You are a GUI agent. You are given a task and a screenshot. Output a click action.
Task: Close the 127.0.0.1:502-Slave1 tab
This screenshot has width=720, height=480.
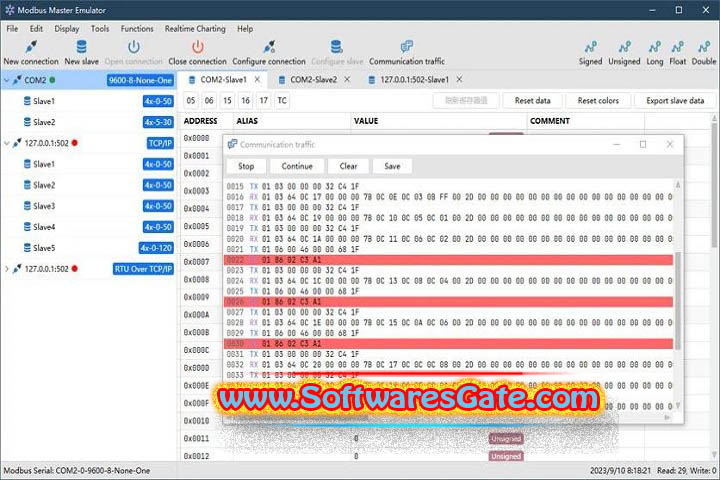click(459, 80)
